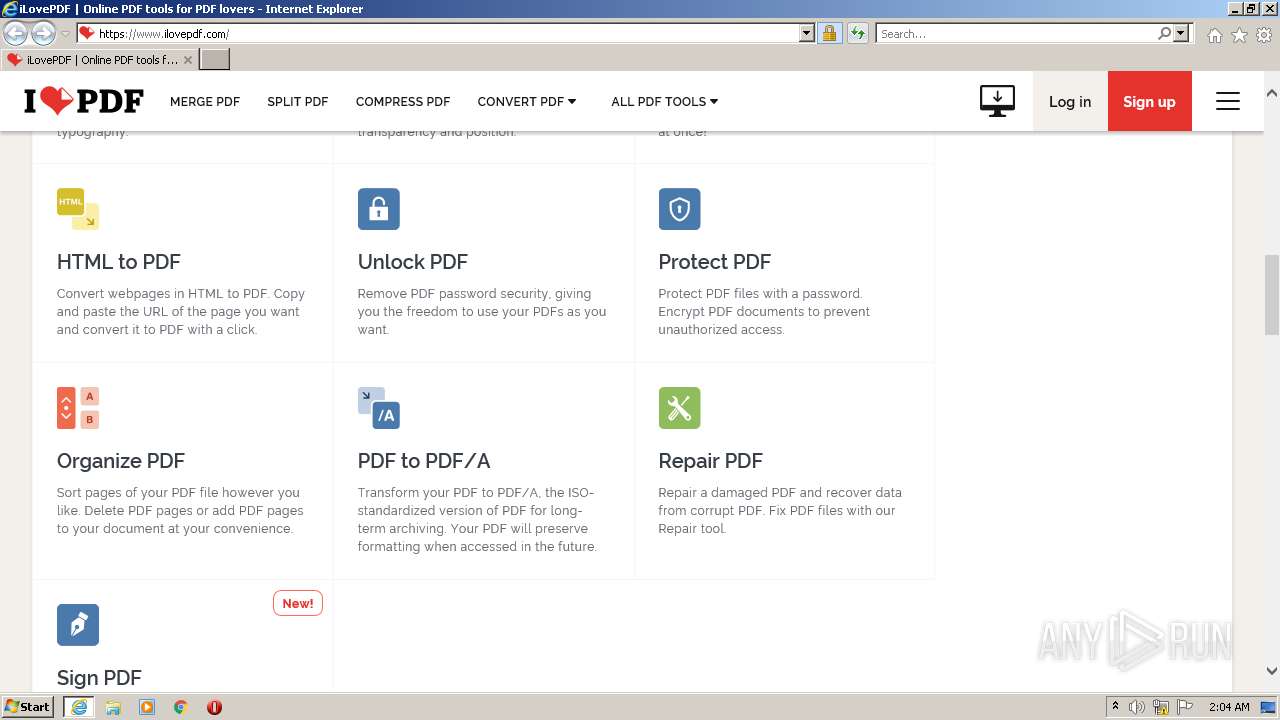Expand the CONVERT PDF dropdown
This screenshot has height=720, width=1280.
[527, 101]
